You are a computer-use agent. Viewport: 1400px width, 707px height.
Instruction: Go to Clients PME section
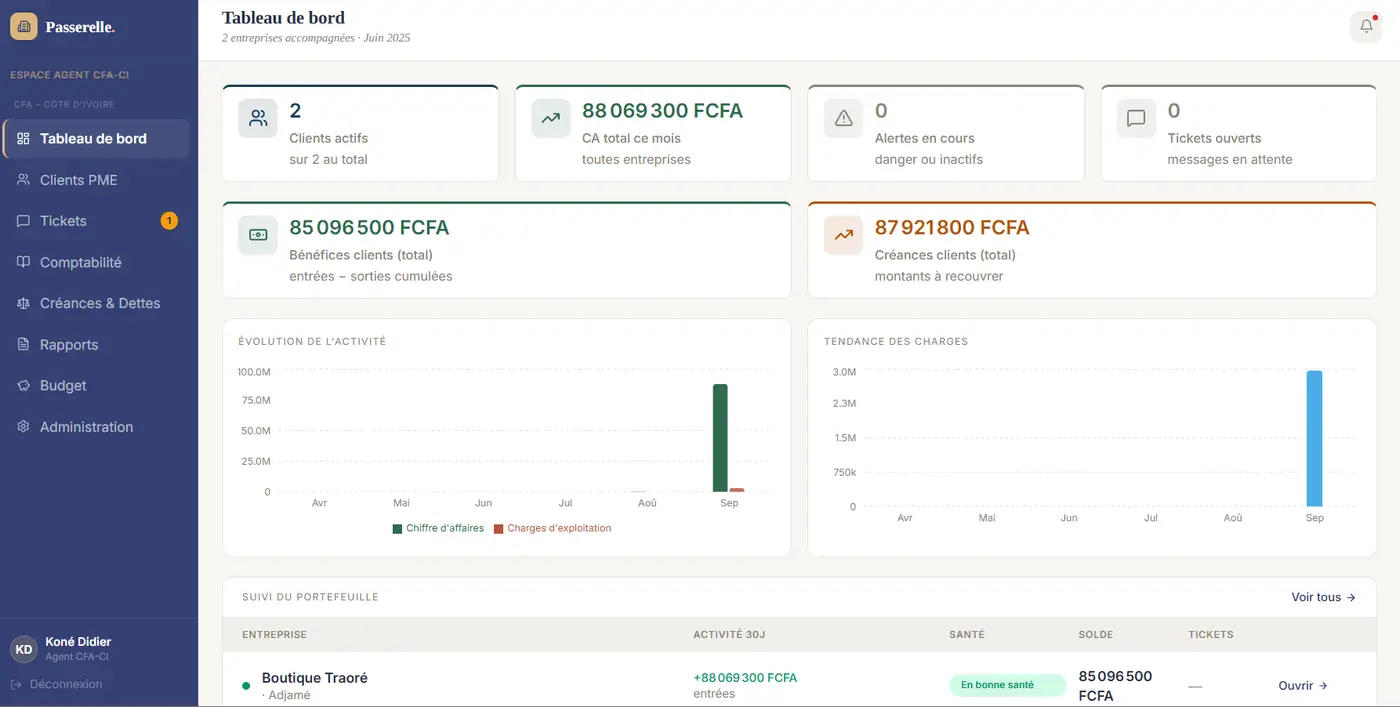(x=96, y=180)
